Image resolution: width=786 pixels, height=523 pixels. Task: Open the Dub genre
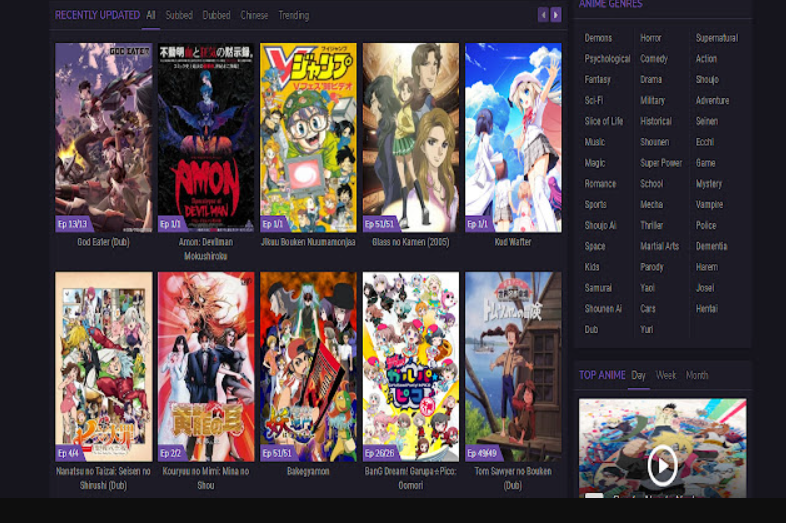[591, 330]
